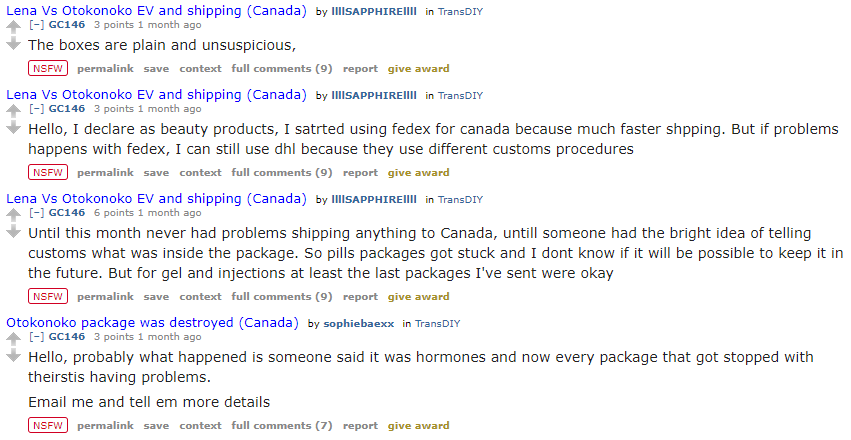Report the comment about pills packages stuck

(x=360, y=297)
